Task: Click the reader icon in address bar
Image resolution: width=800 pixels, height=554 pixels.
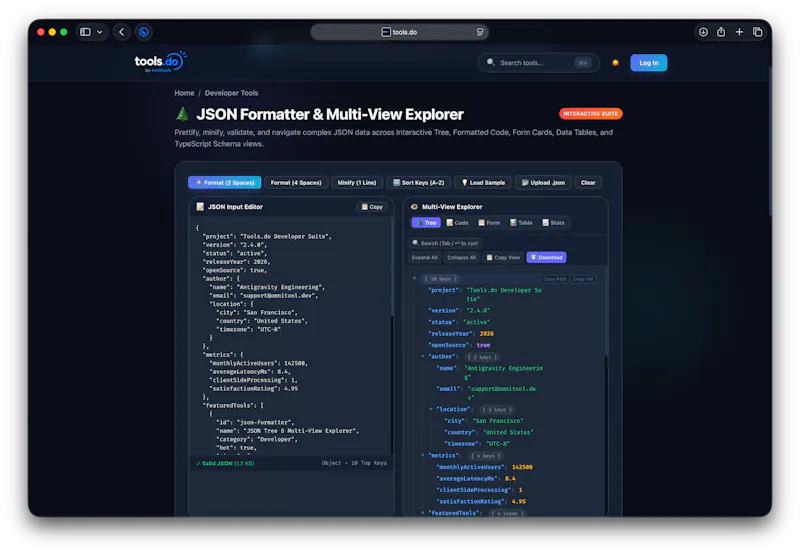Action: click(x=480, y=32)
